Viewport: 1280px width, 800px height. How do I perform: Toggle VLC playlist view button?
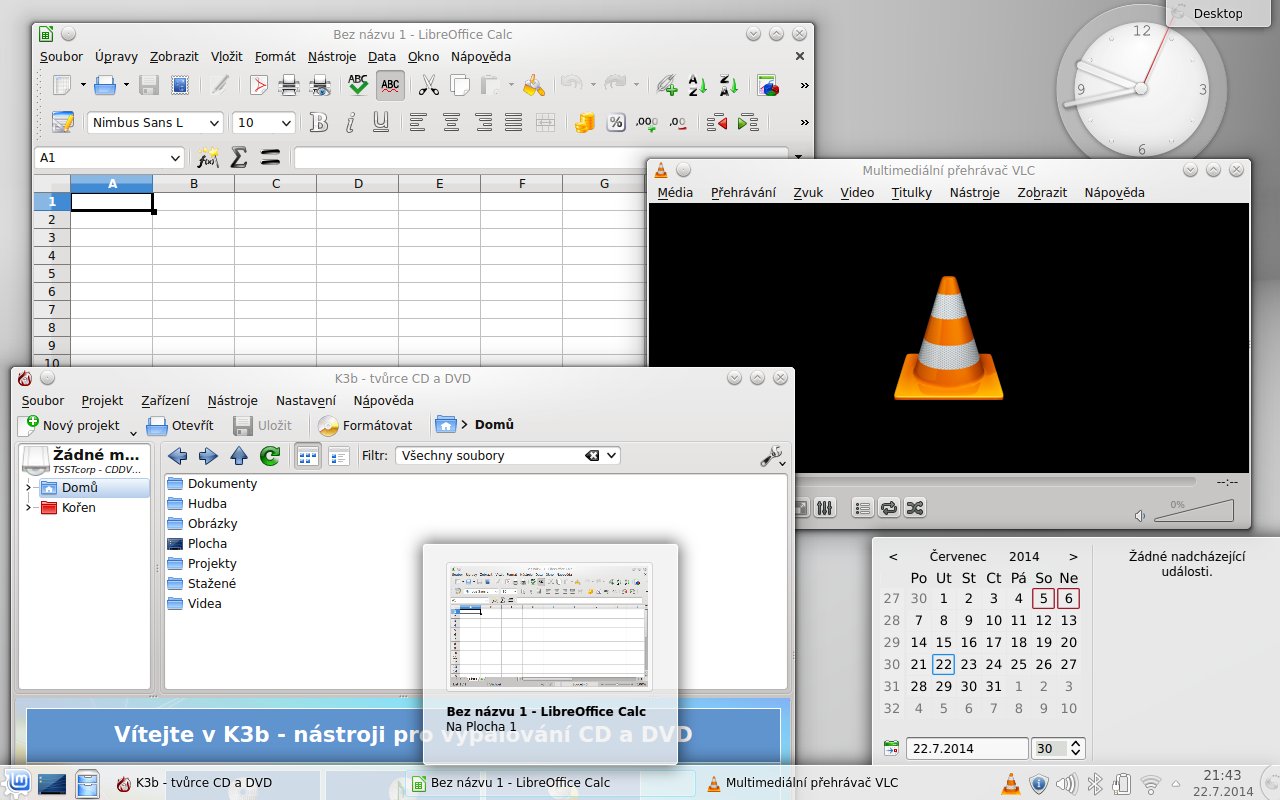[863, 508]
